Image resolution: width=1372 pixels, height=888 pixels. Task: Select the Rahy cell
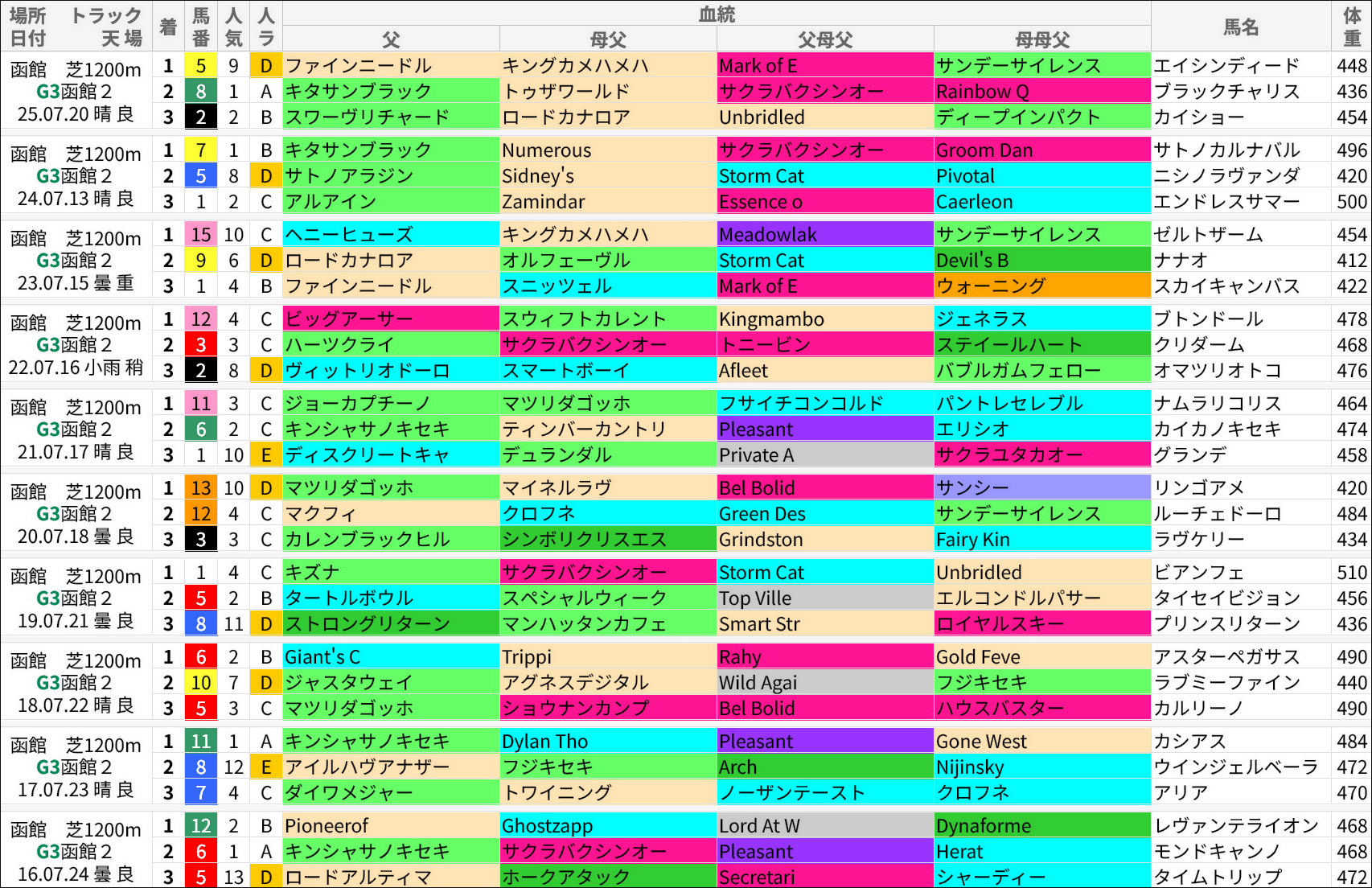point(825,656)
